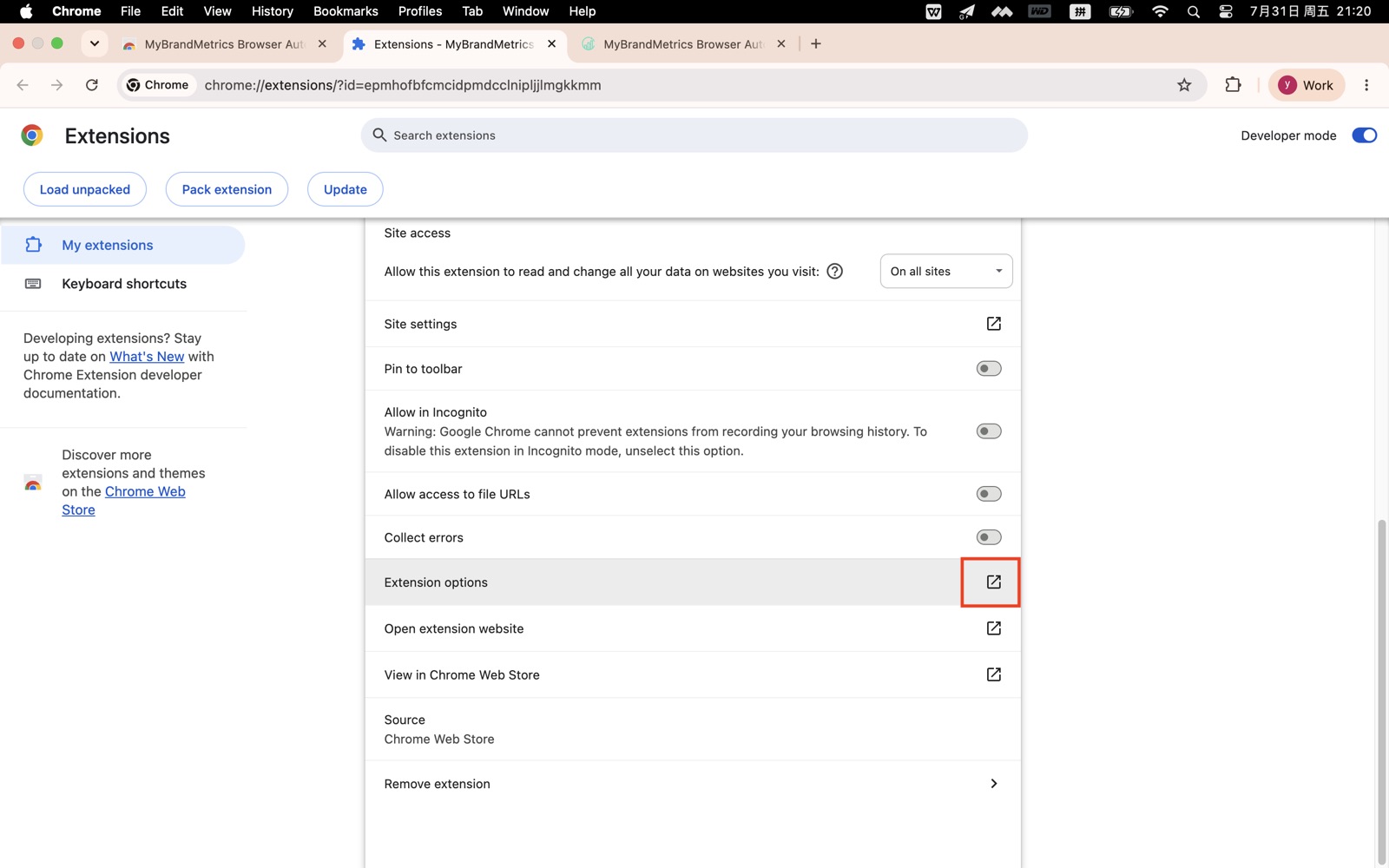Open a new tab with plus button
The height and width of the screenshot is (868, 1389).
coord(815,44)
